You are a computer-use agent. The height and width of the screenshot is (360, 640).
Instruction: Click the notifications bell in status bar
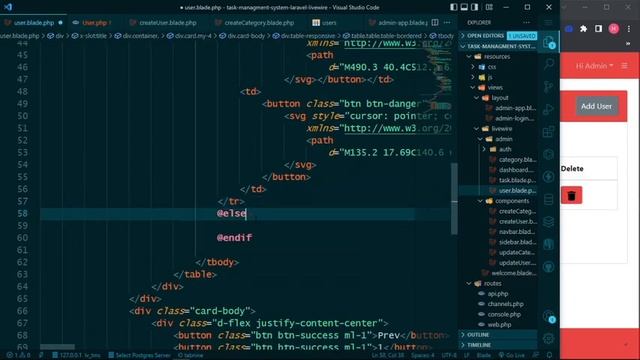pyautogui.click(x=549, y=355)
